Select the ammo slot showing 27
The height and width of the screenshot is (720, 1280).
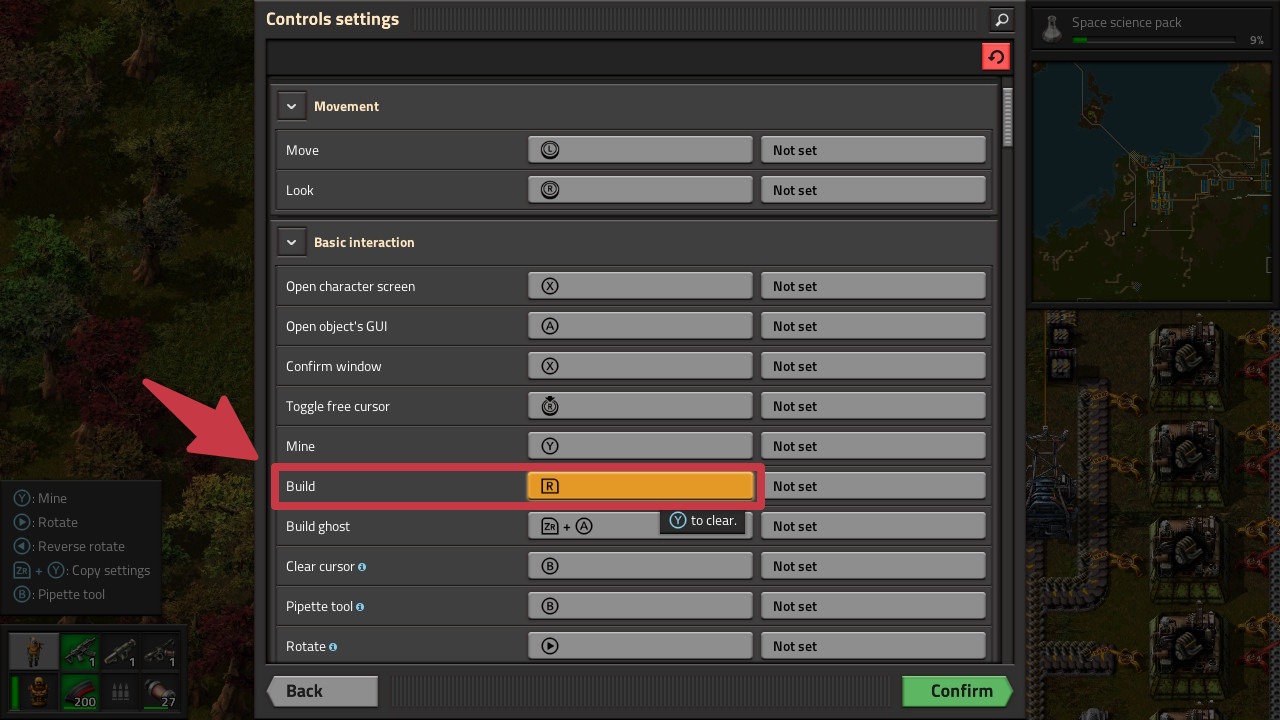point(159,691)
